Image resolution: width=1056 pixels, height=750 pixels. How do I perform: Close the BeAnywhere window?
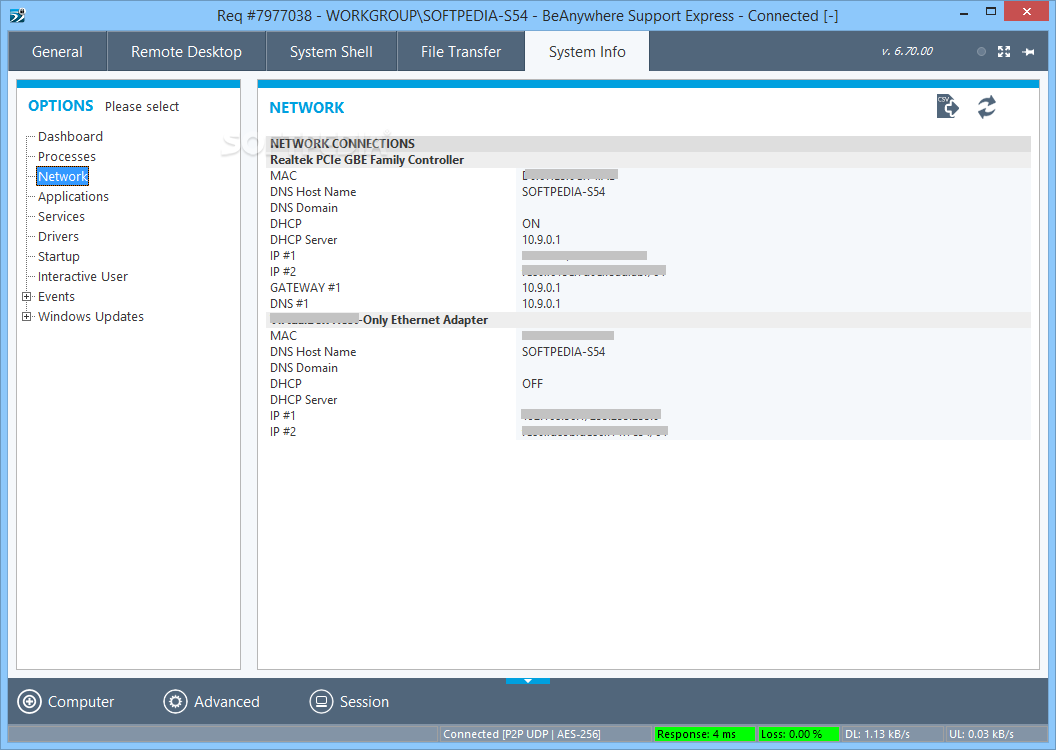click(x=1026, y=11)
